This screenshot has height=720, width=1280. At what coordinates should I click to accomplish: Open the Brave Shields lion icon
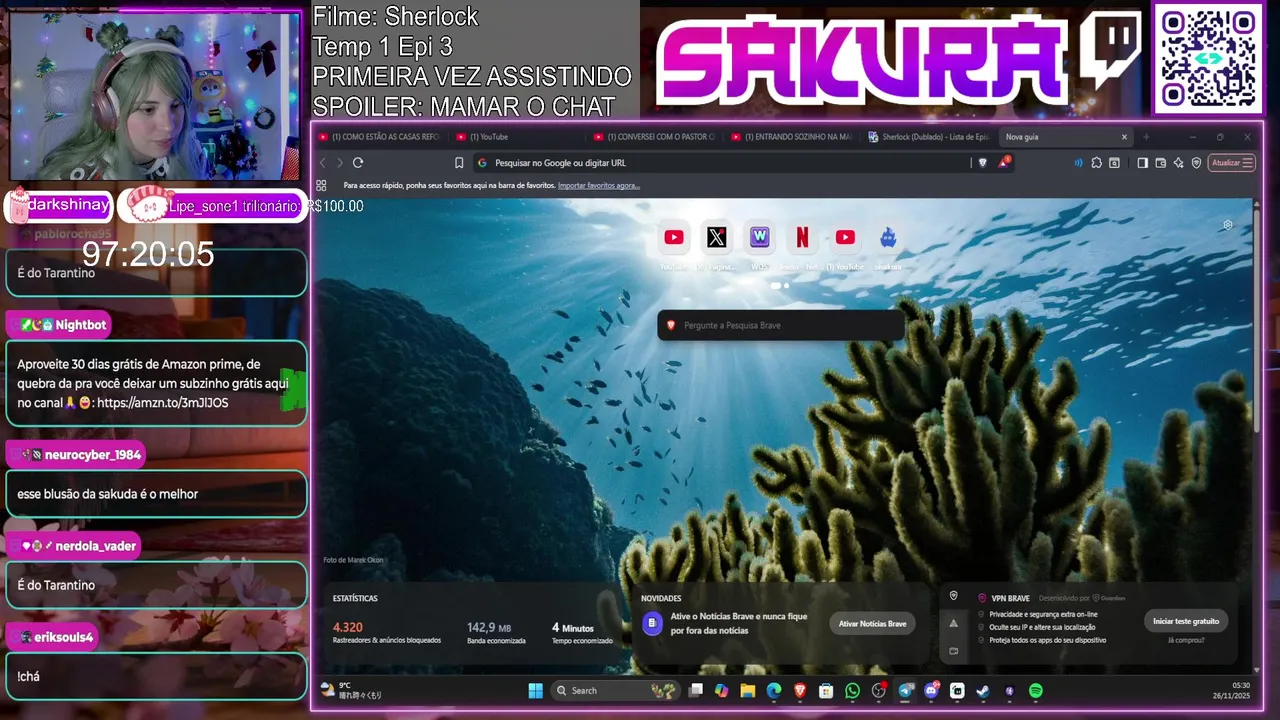pyautogui.click(x=983, y=163)
